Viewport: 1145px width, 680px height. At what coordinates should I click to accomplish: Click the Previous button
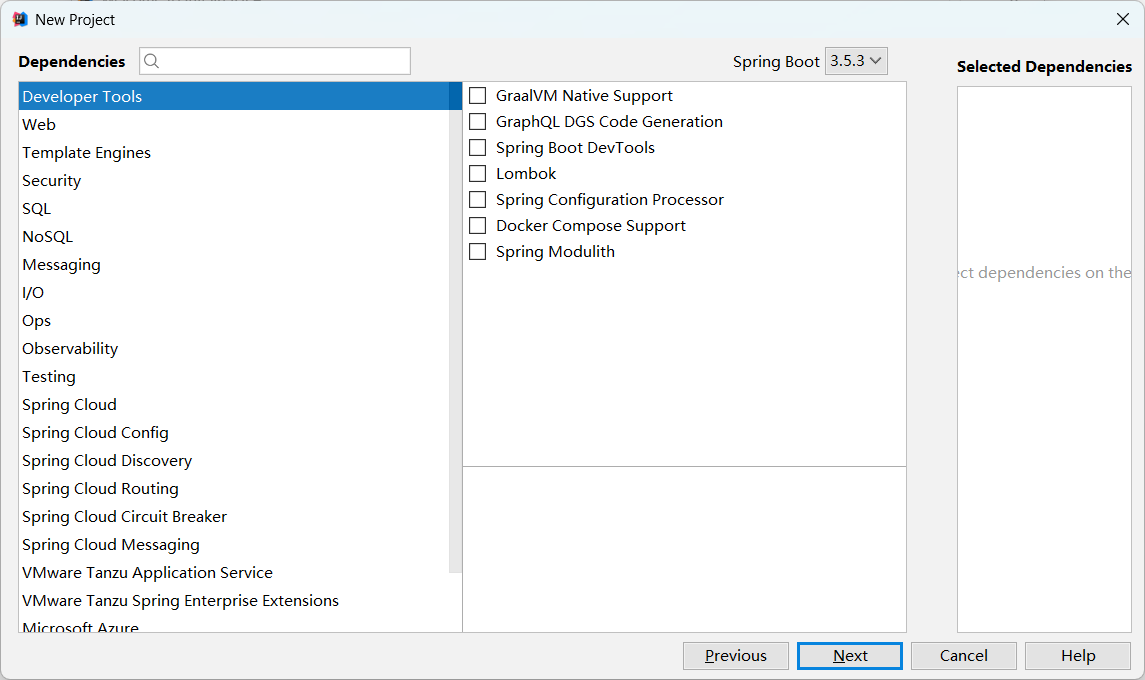pos(735,656)
